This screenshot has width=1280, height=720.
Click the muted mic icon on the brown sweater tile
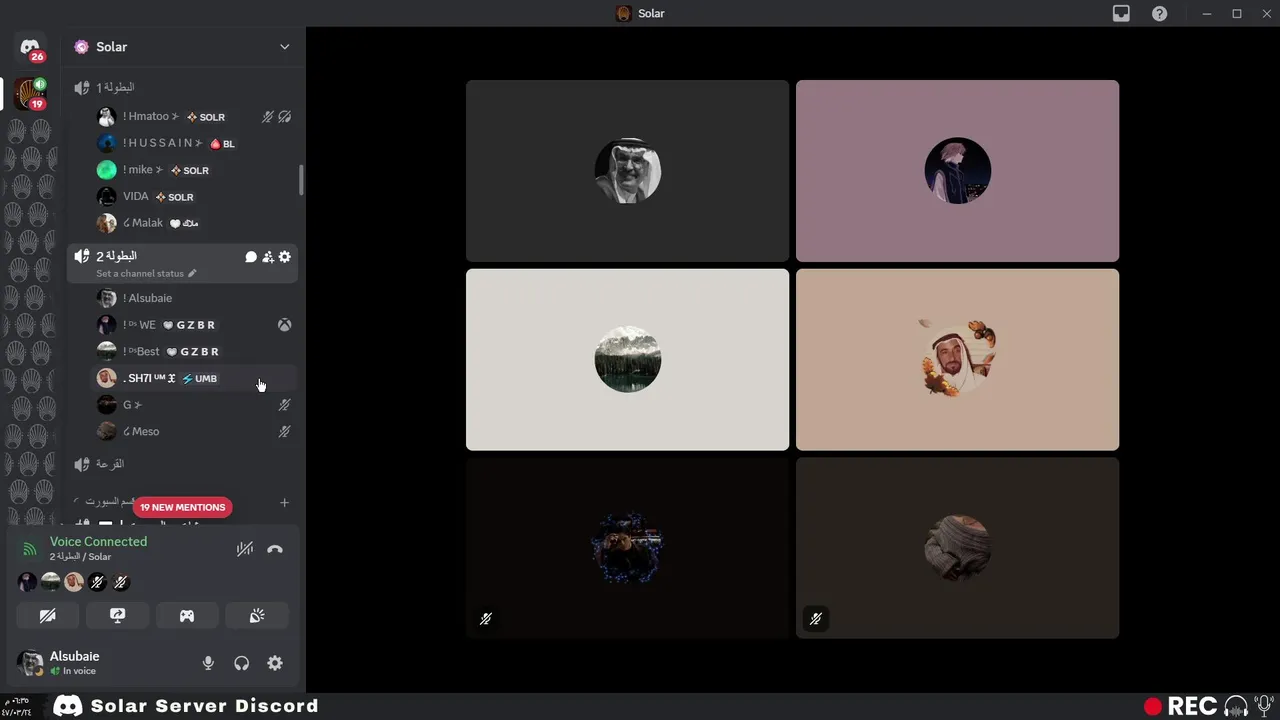(x=816, y=619)
